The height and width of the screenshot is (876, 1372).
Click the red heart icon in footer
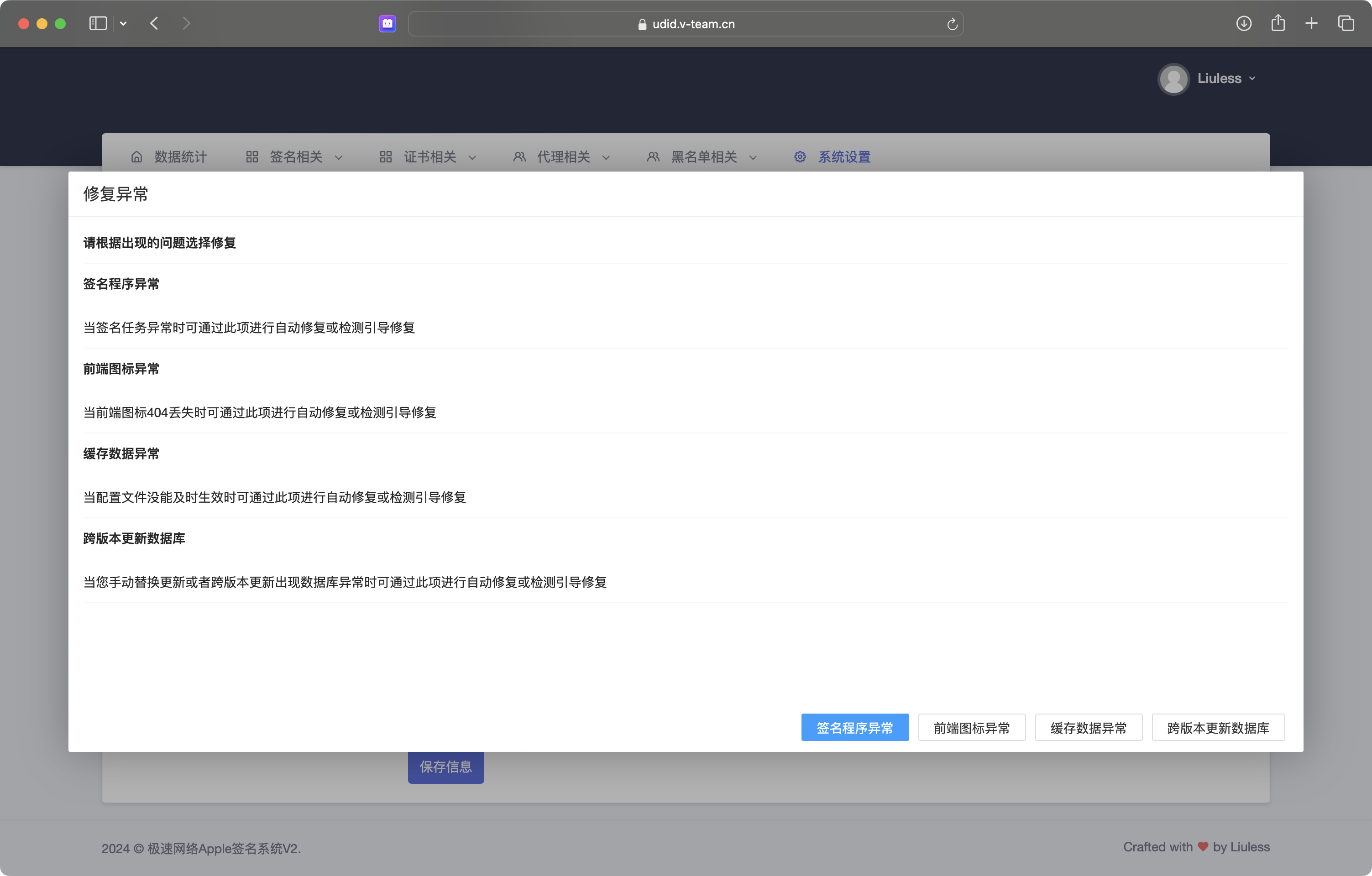coord(1203,847)
